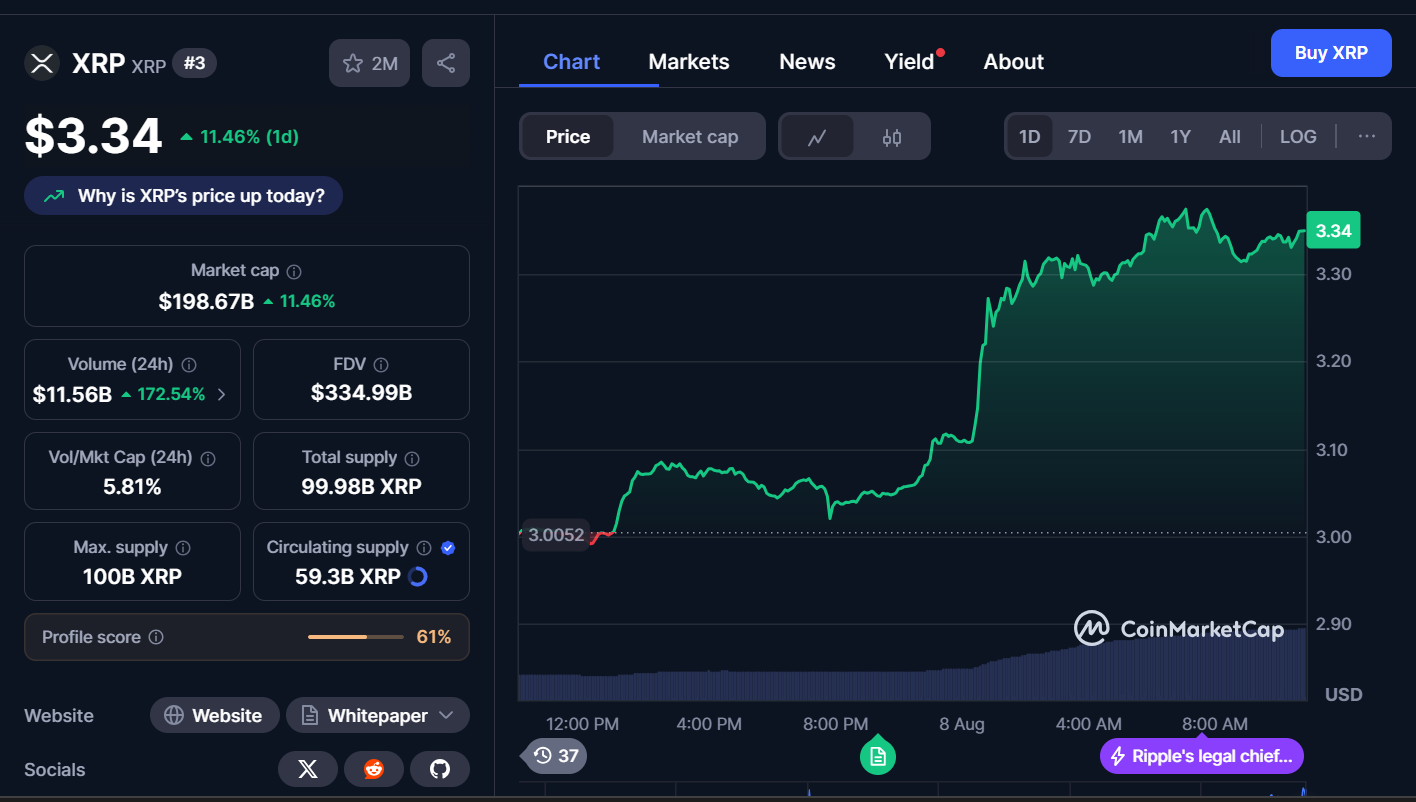Click the verified checkmark beside Circulating supply
This screenshot has width=1416, height=802.
tap(448, 548)
